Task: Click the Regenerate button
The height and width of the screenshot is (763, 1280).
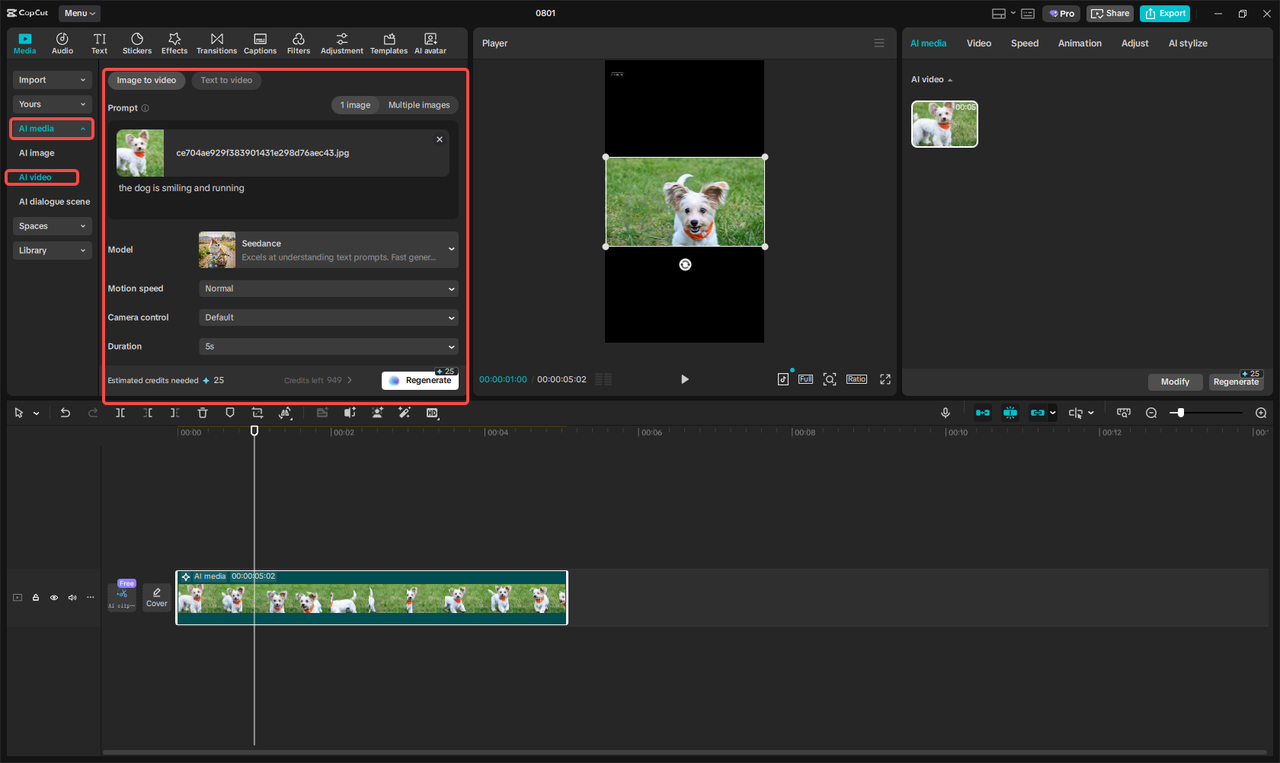Action: (x=419, y=380)
